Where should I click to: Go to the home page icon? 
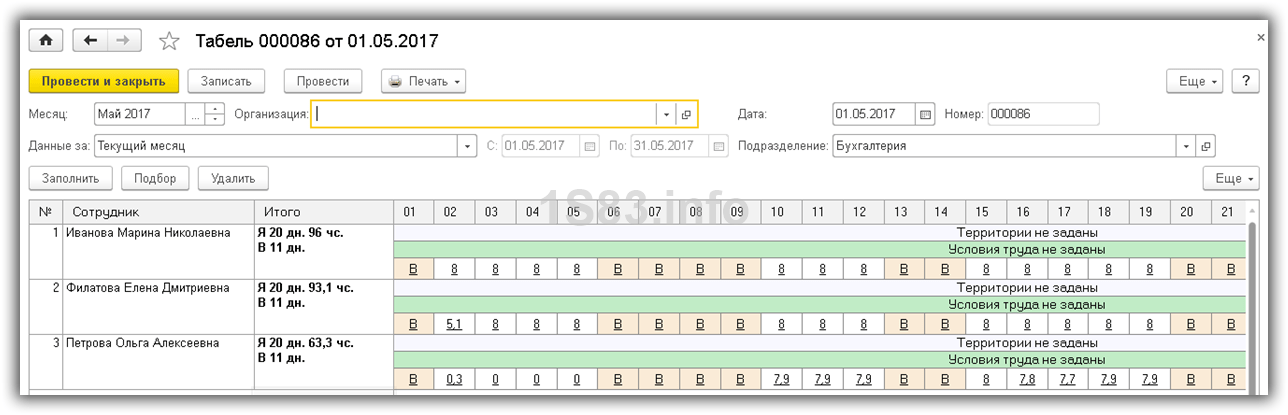tap(47, 40)
